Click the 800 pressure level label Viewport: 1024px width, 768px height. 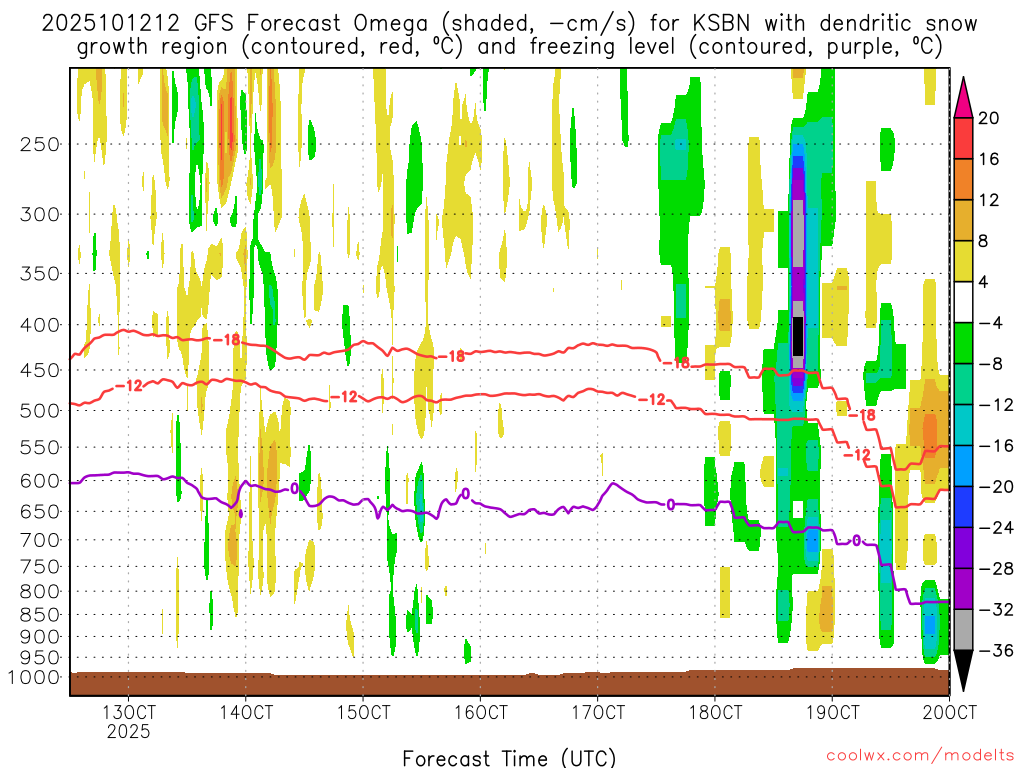point(40,592)
